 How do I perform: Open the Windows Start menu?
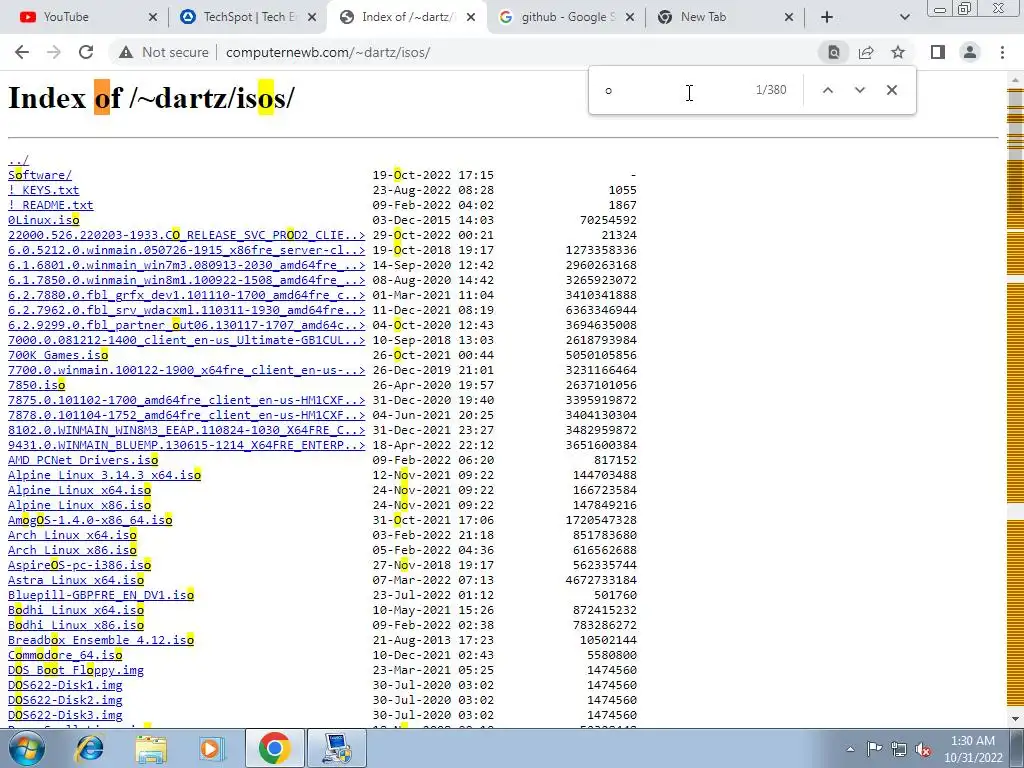tap(27, 748)
